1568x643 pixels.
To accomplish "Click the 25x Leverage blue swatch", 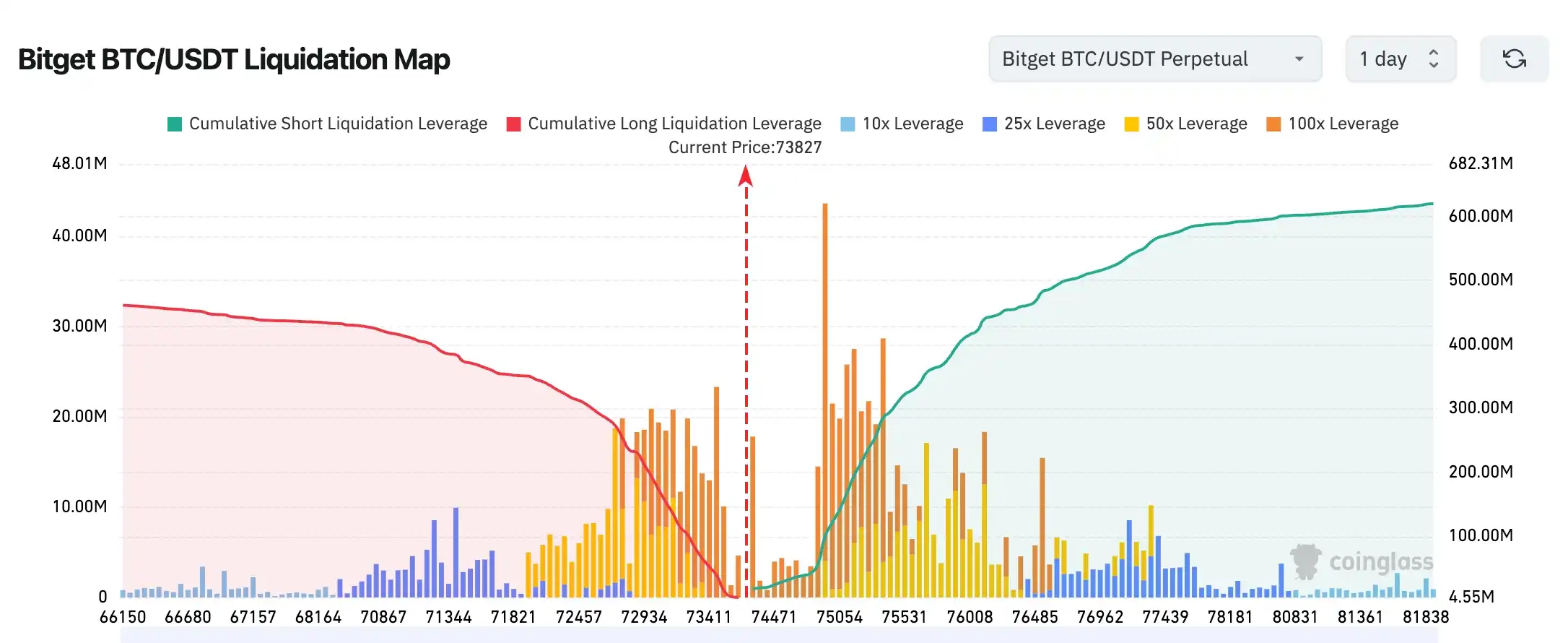I will click(990, 124).
